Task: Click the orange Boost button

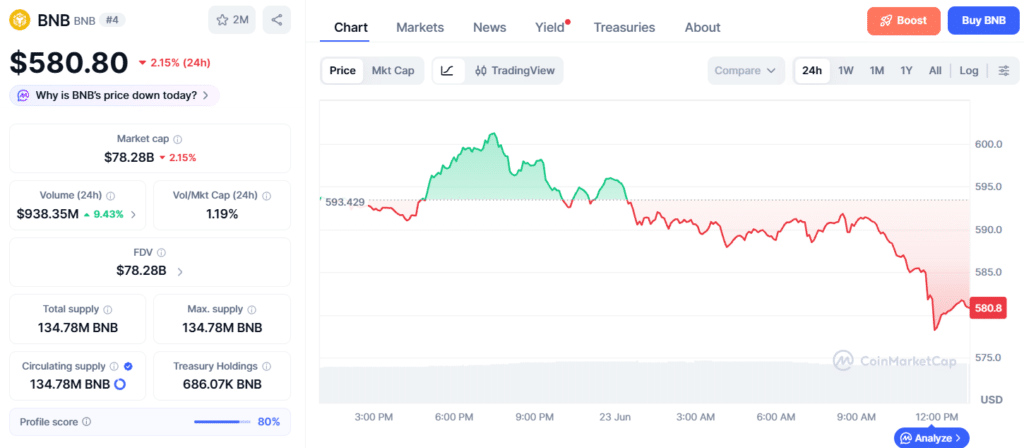Action: tap(904, 20)
